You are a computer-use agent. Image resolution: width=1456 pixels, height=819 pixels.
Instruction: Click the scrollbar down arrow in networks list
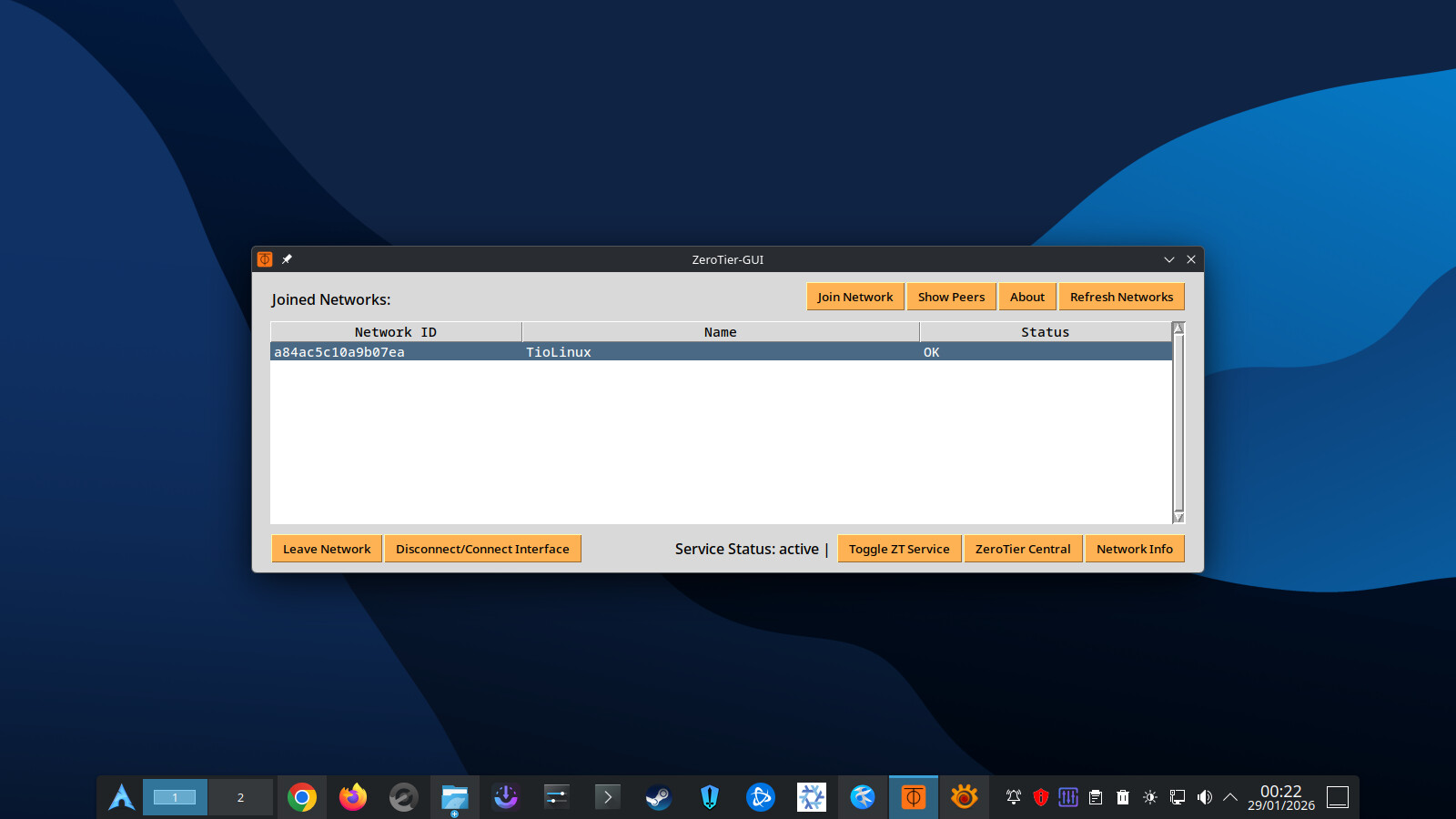pyautogui.click(x=1178, y=517)
